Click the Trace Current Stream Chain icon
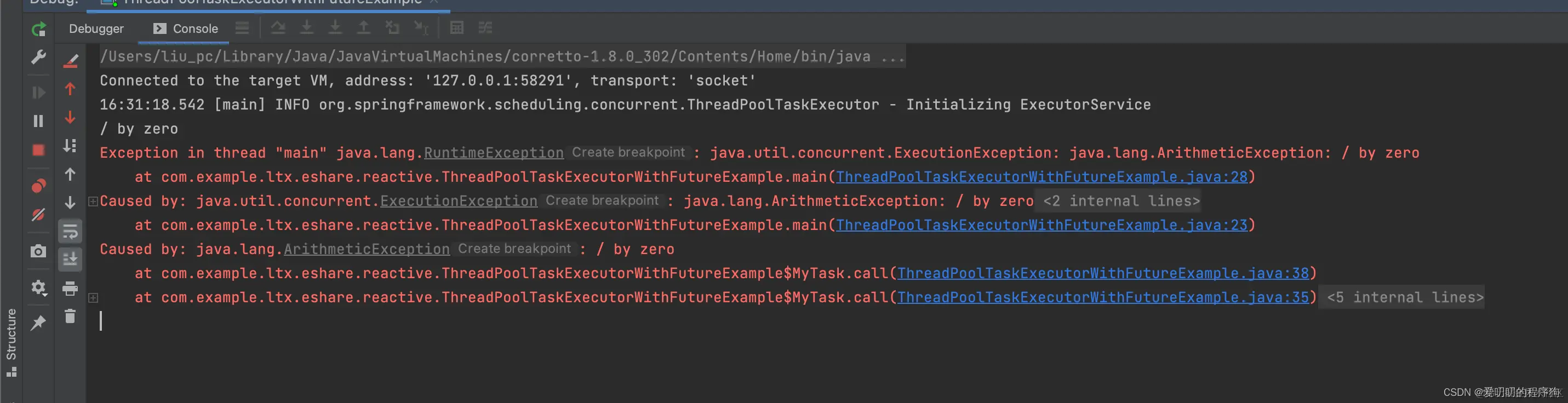Viewport: 1568px width, 403px height. coord(485,27)
